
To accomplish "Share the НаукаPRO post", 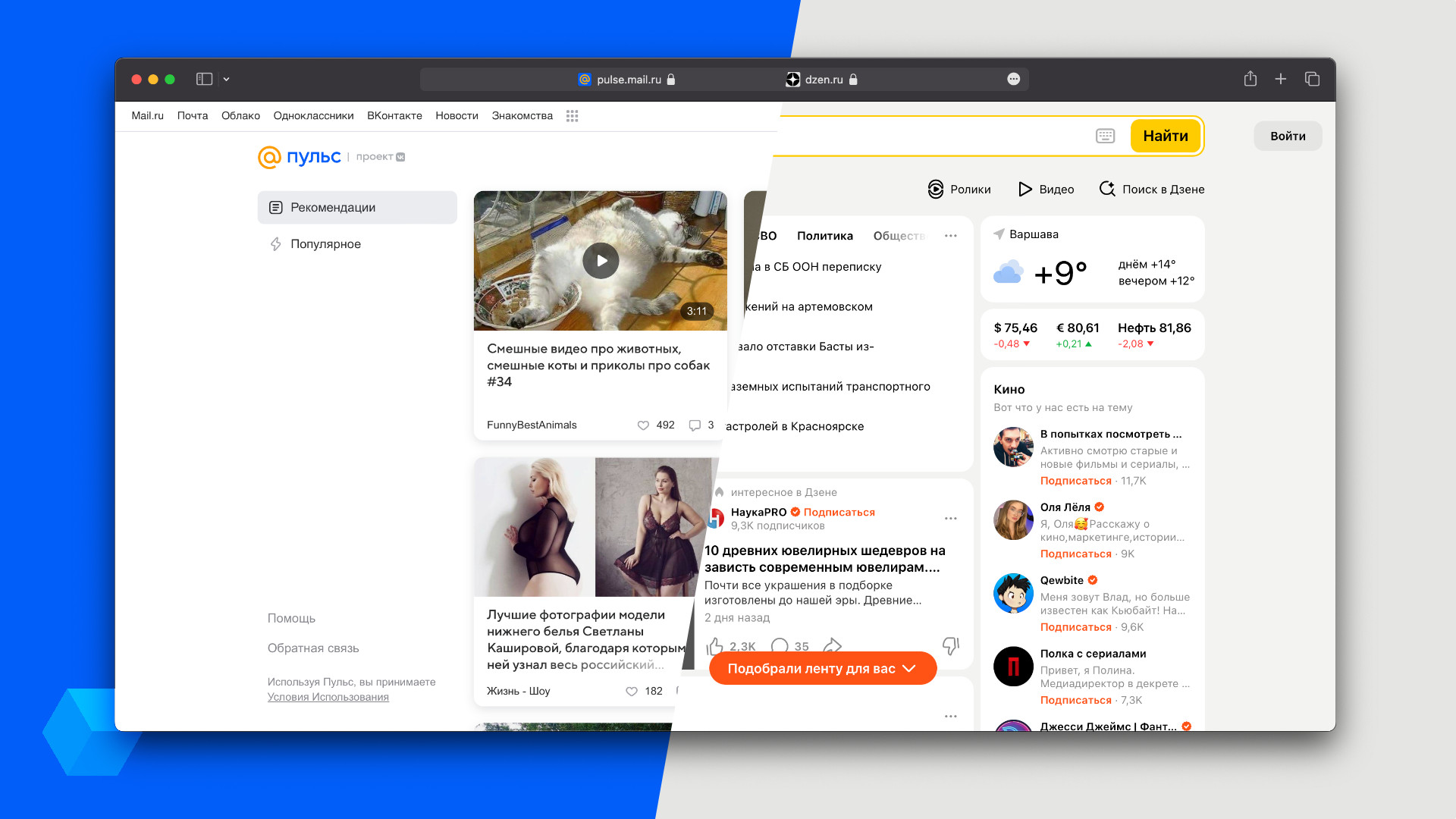I will coord(832,646).
